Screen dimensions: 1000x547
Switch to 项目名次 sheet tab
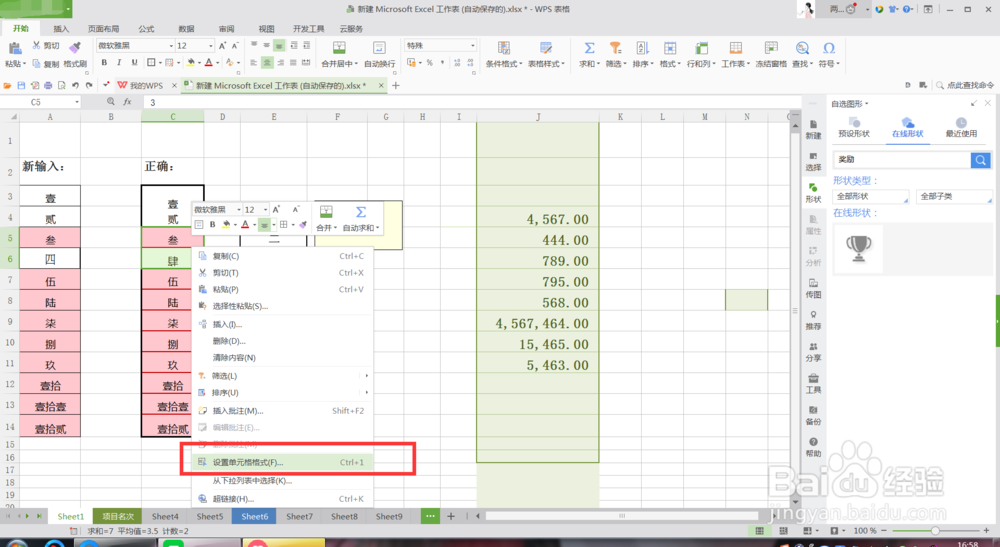pos(118,516)
